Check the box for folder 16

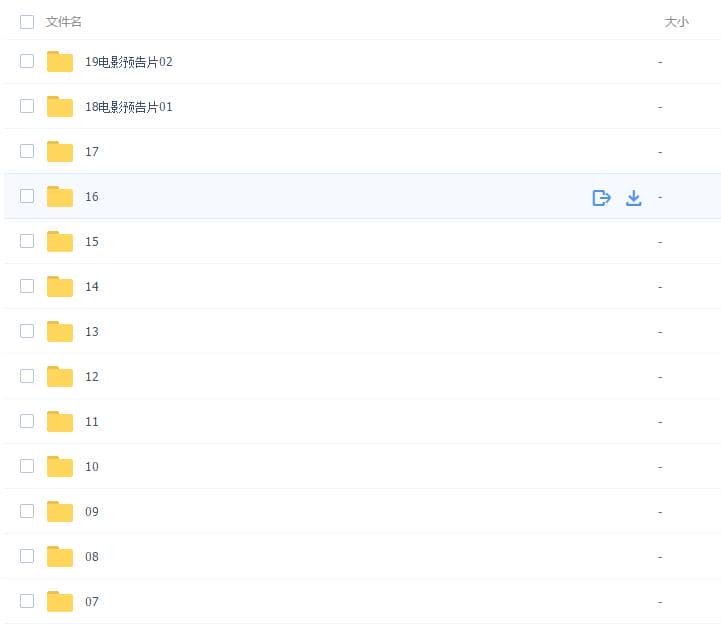pyautogui.click(x=27, y=196)
